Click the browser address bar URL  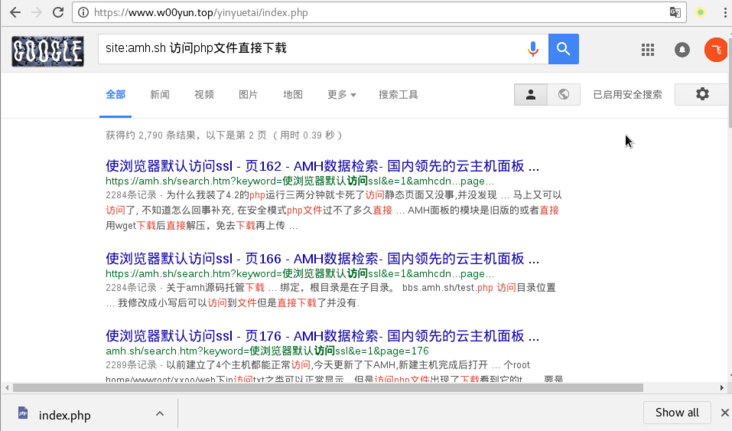point(201,13)
